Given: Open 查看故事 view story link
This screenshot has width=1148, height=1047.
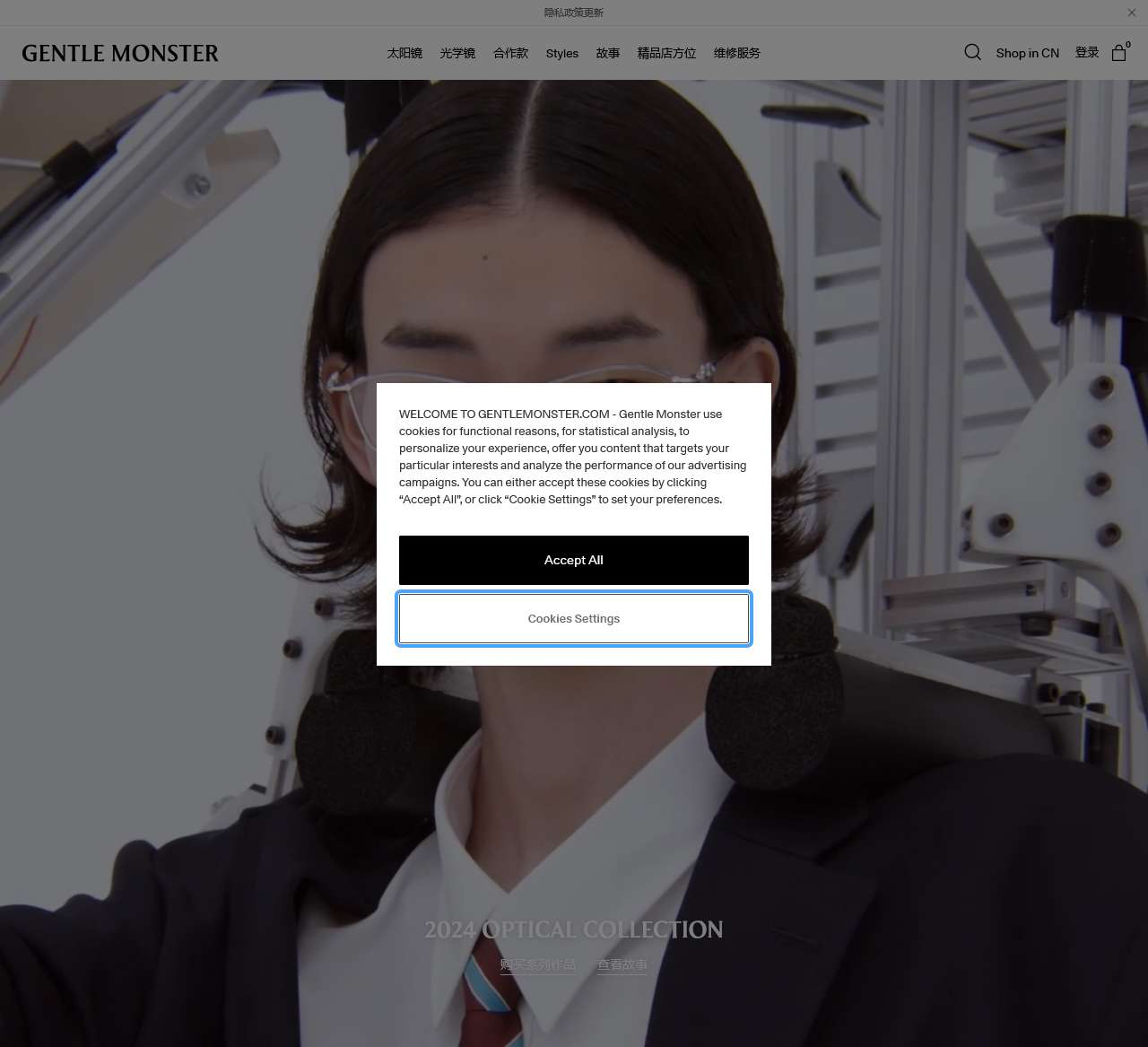Looking at the screenshot, I should click(622, 964).
